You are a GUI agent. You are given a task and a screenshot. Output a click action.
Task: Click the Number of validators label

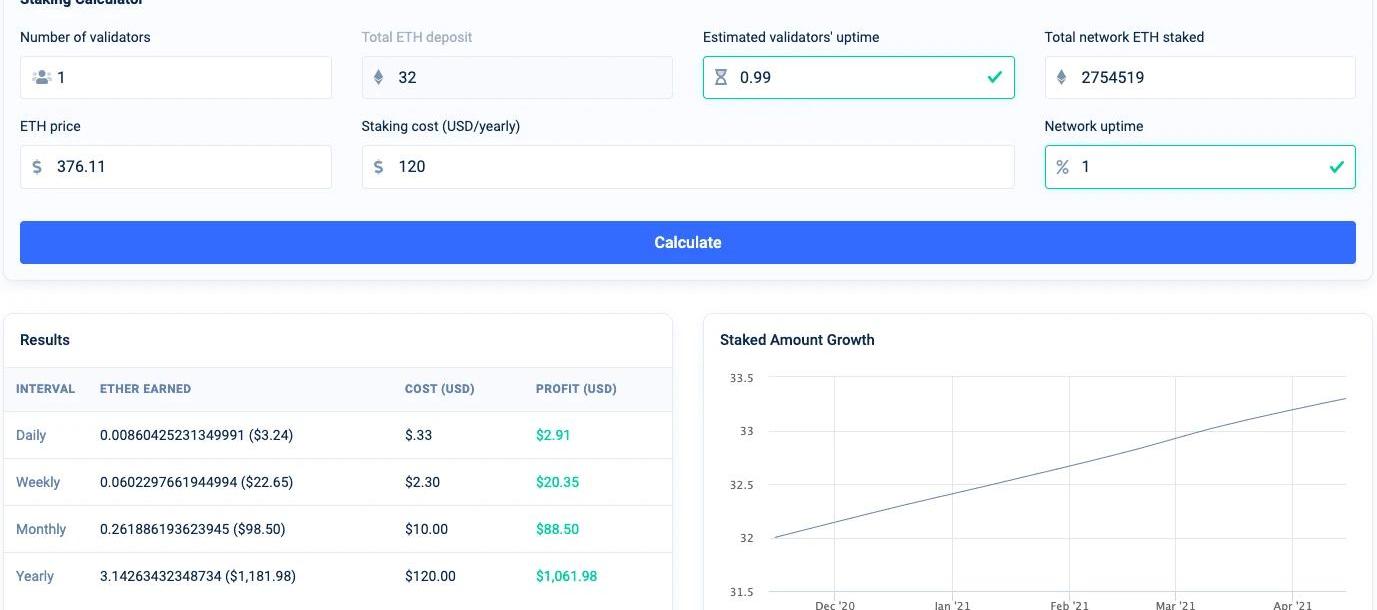point(85,37)
